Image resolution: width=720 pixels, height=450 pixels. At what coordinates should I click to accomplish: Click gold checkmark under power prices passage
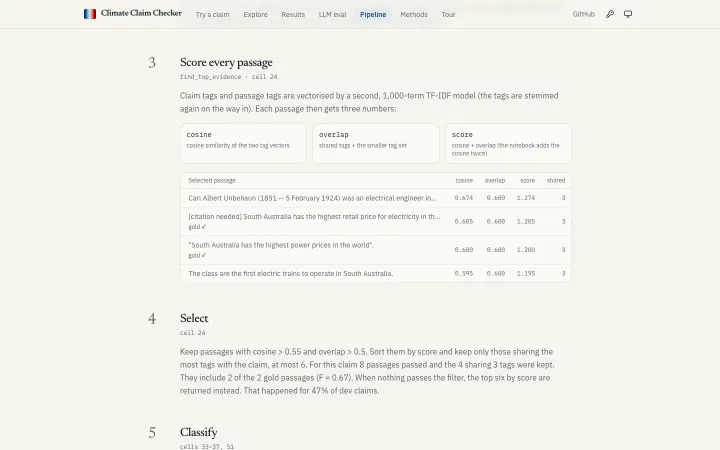click(x=197, y=255)
